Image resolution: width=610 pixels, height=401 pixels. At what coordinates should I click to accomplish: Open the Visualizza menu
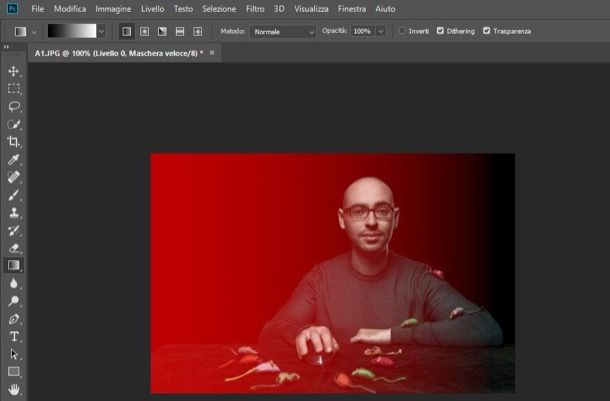(311, 9)
